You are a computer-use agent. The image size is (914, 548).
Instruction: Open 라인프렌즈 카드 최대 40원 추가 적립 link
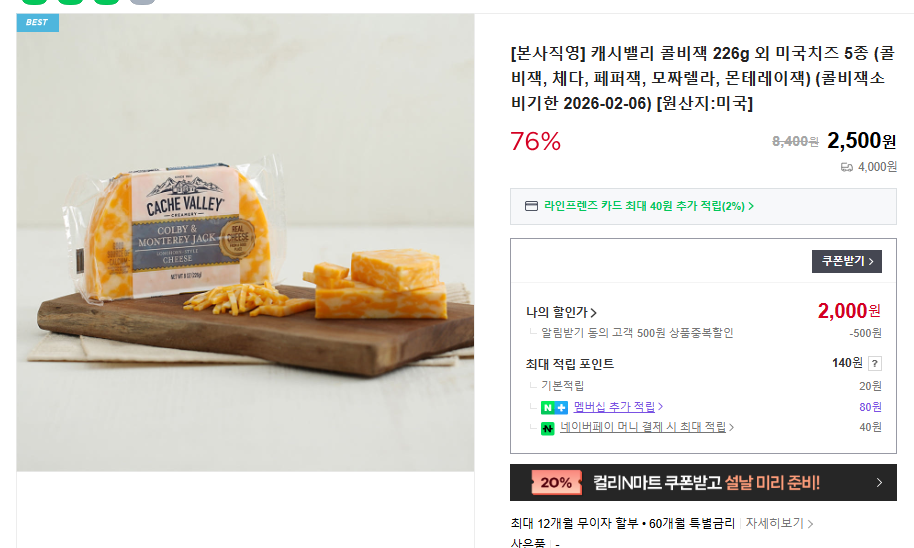[x=649, y=206]
